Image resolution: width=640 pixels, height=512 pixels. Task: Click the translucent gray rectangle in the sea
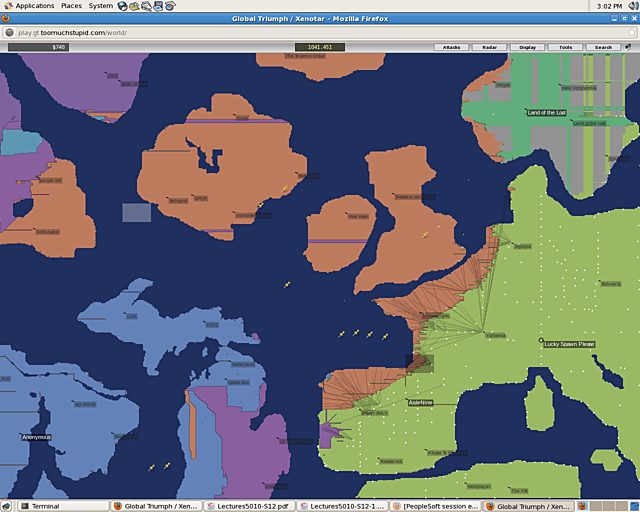point(137,213)
